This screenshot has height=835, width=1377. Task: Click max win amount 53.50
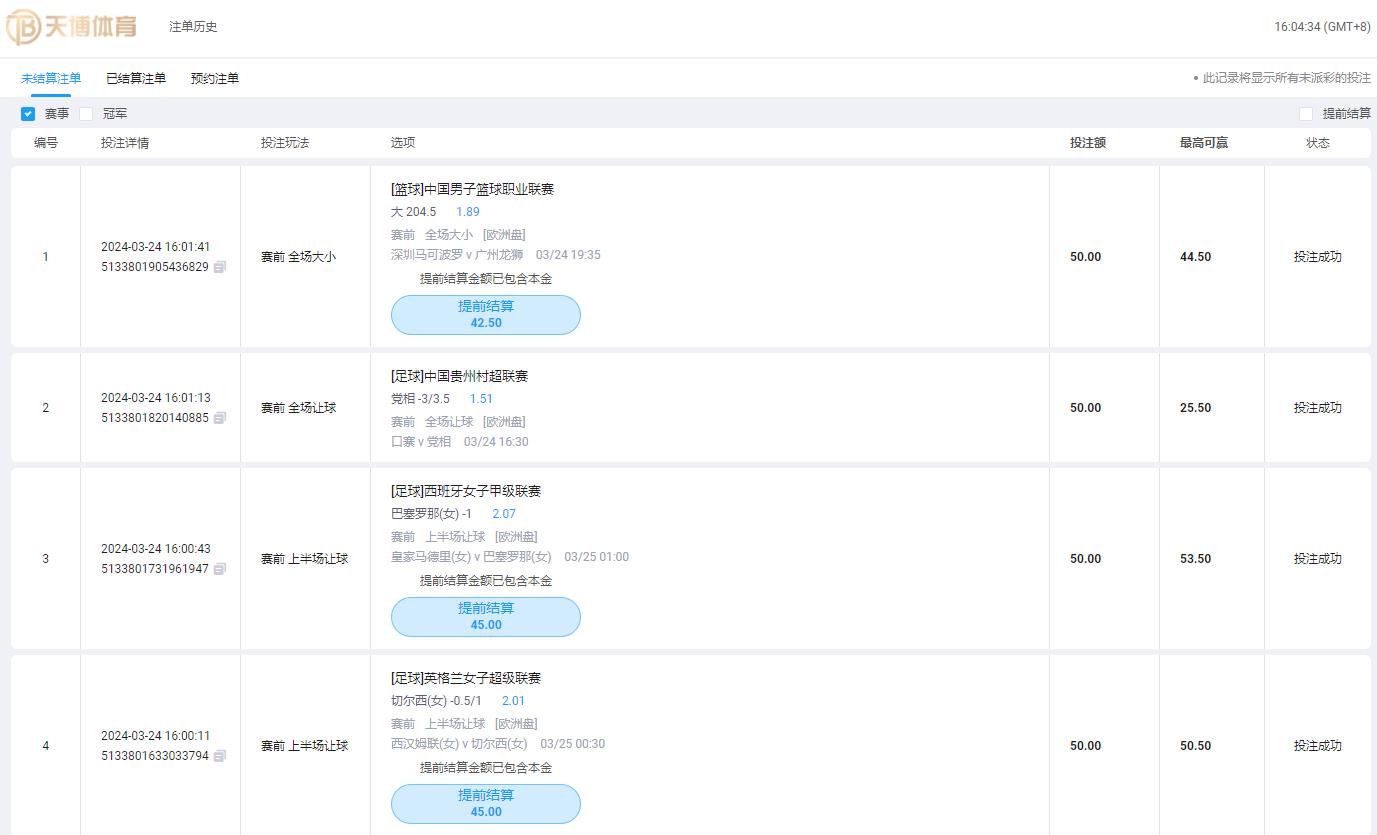1195,559
